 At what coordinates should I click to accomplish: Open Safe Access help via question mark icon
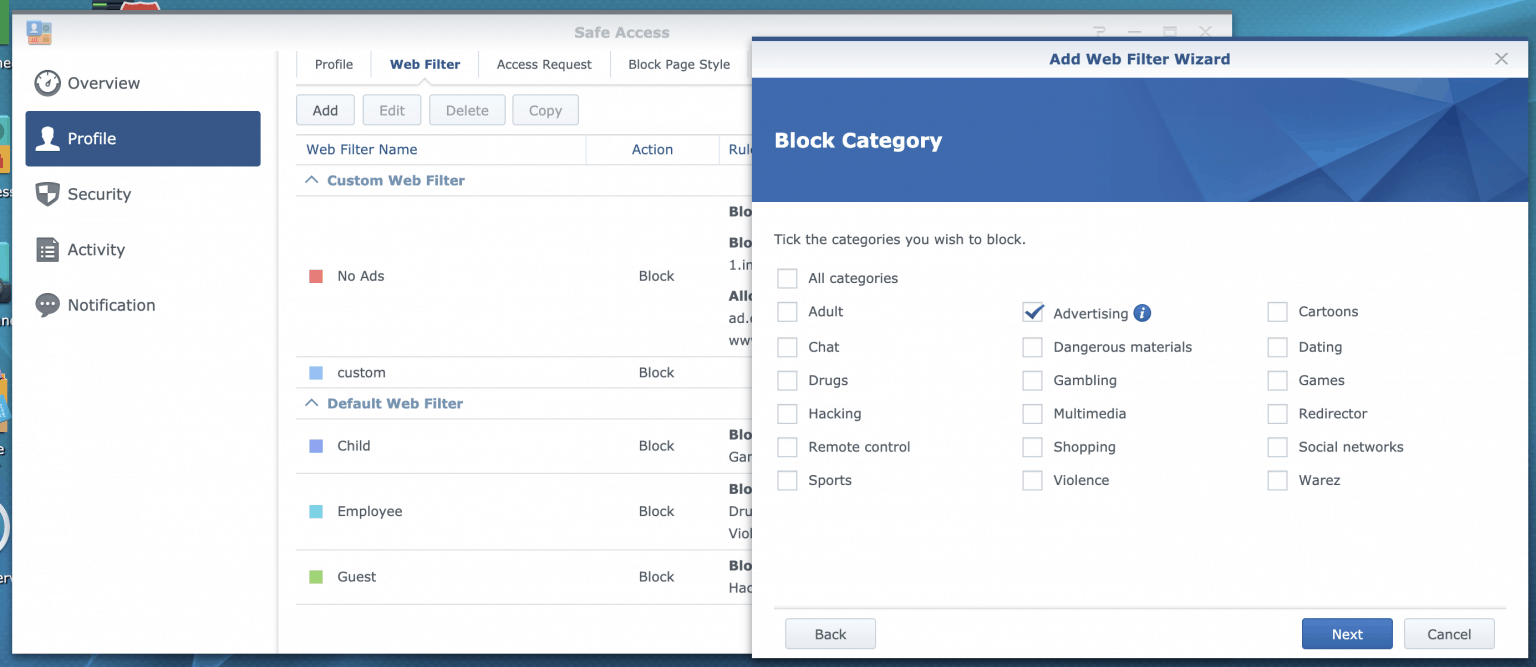1098,31
